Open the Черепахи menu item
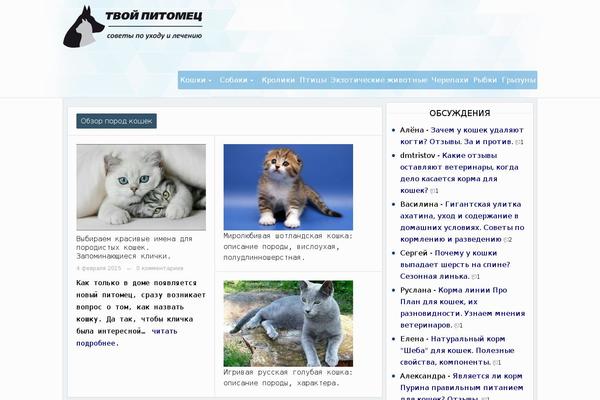 [450, 80]
